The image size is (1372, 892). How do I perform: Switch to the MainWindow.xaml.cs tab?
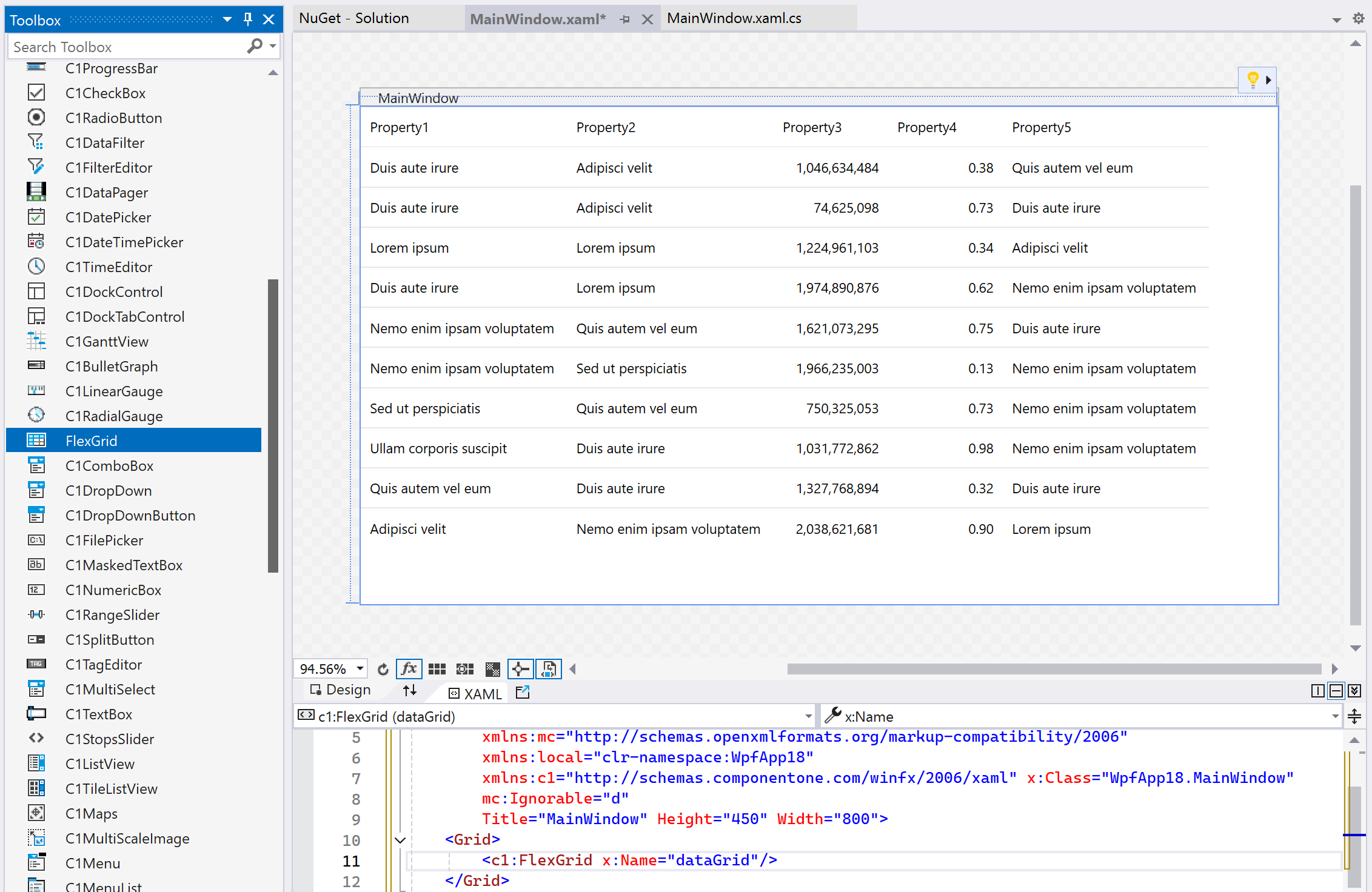pyautogui.click(x=734, y=18)
